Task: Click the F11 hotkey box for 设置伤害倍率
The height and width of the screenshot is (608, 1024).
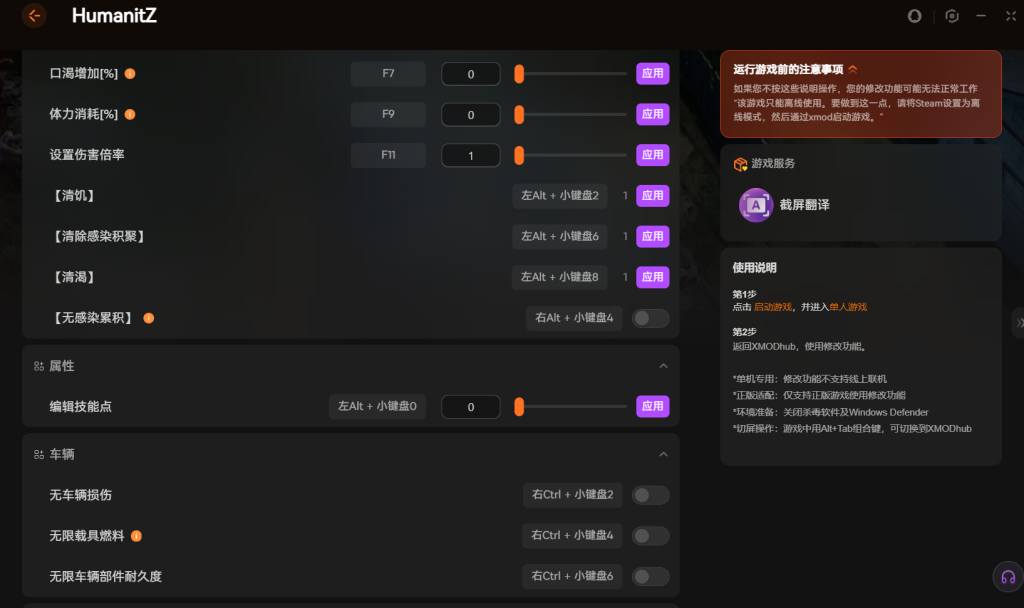Action: point(388,155)
